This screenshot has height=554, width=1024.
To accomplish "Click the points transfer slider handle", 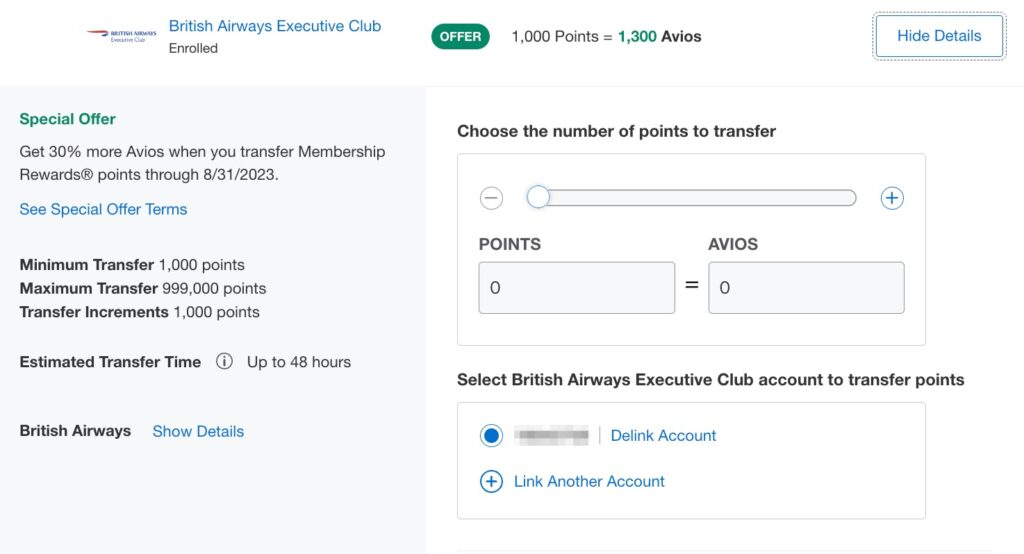I will (x=538, y=198).
